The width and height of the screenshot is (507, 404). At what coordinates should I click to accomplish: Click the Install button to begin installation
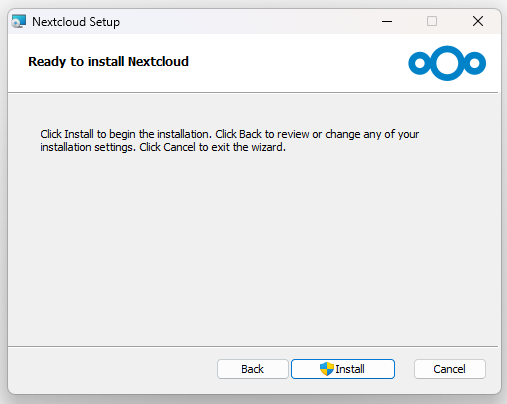(343, 369)
